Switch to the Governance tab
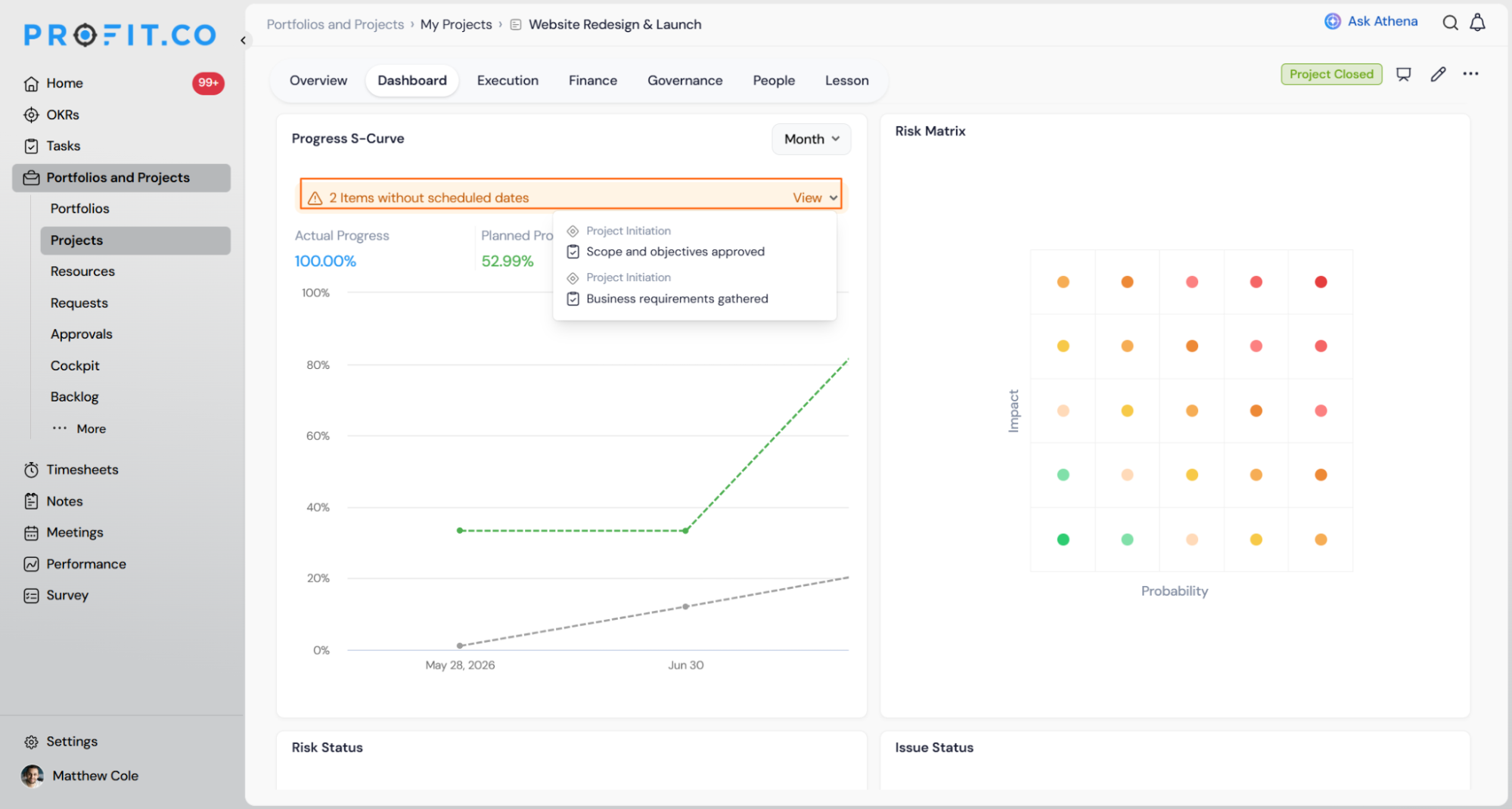 pos(685,80)
